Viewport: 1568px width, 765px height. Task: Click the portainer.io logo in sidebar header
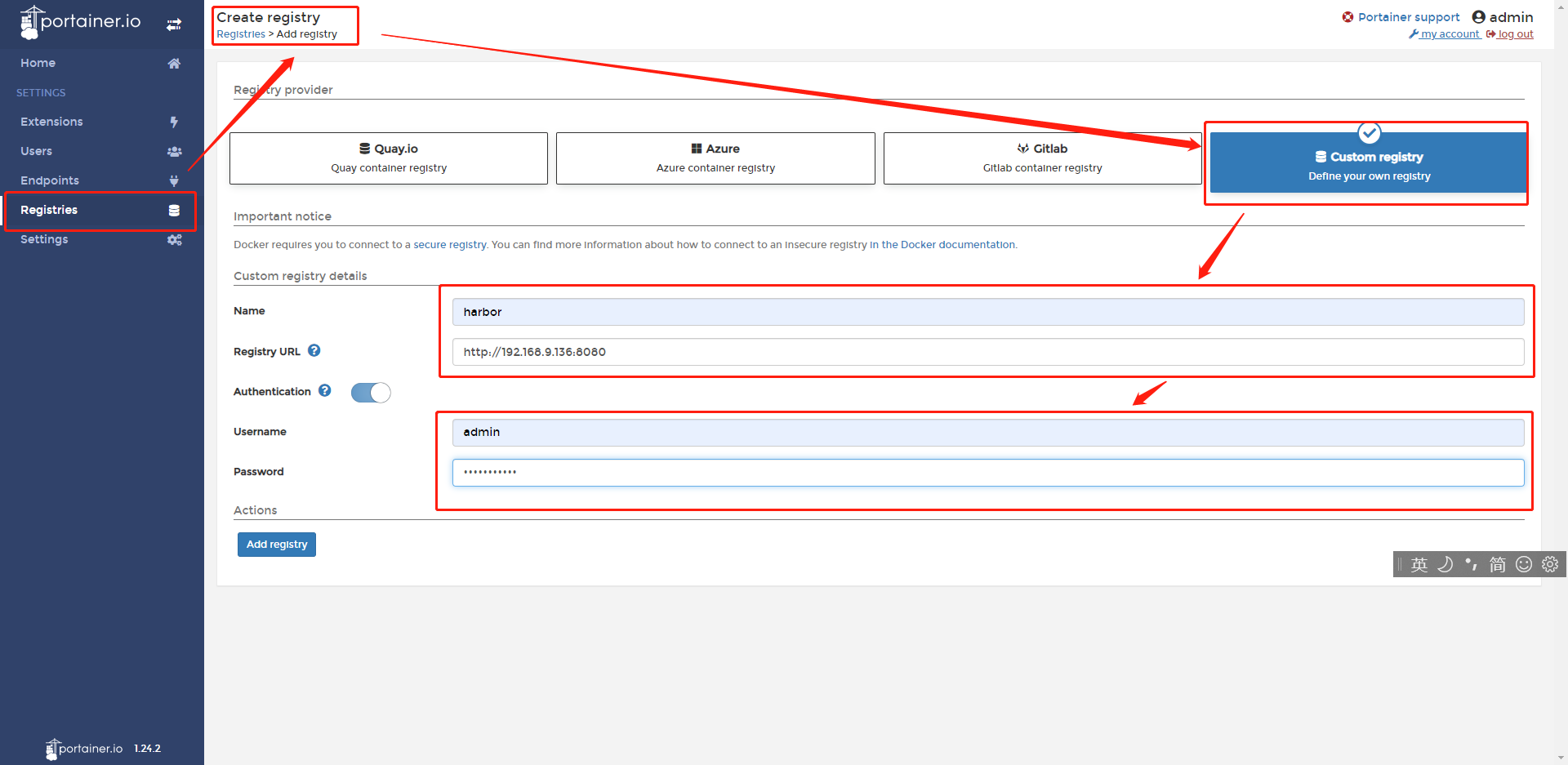point(80,22)
